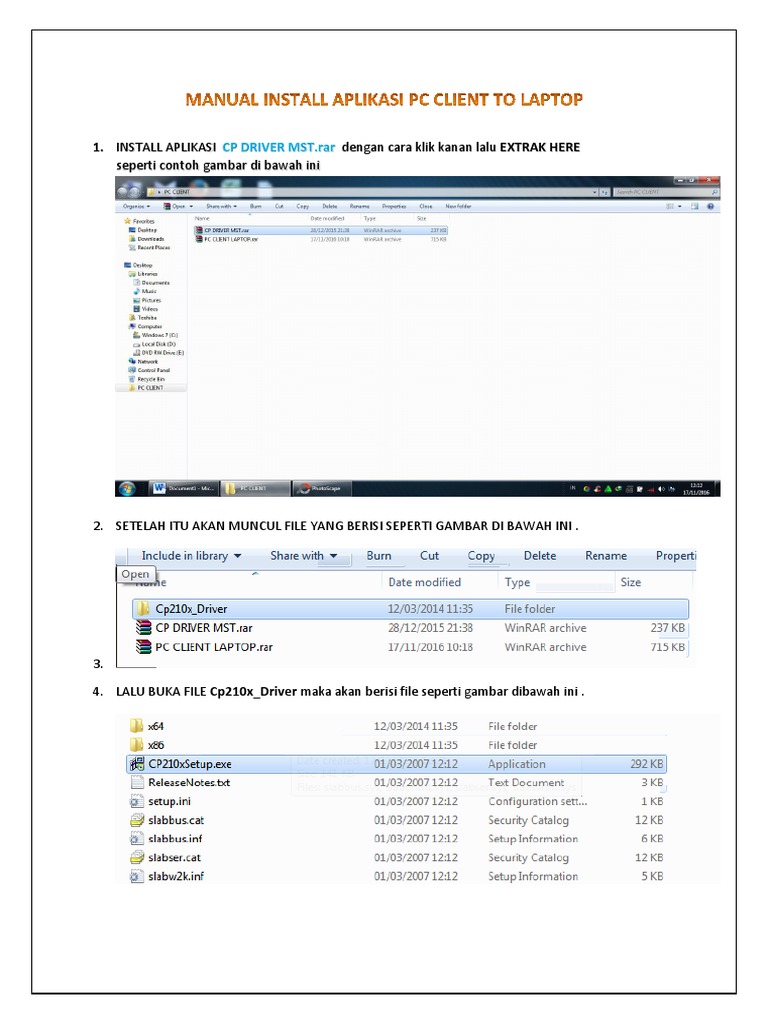The width and height of the screenshot is (768, 1024).
Task: Click '237 KB' size in step 2 list
Action: point(667,628)
